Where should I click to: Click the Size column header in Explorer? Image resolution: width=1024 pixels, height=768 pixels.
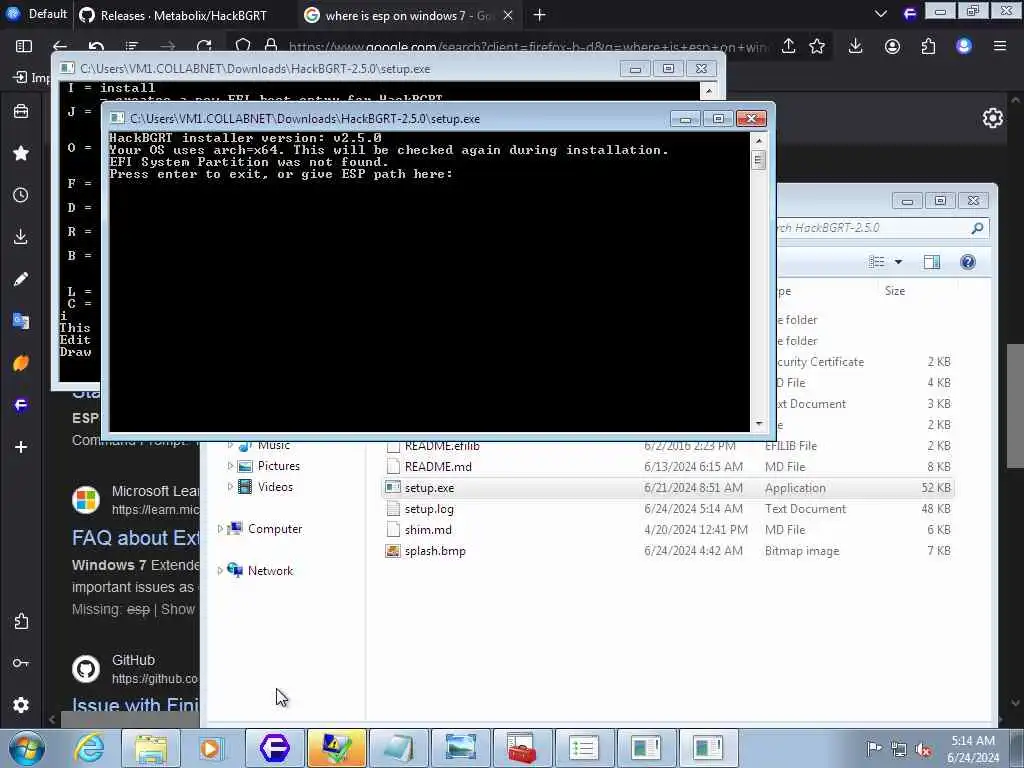coord(895,291)
